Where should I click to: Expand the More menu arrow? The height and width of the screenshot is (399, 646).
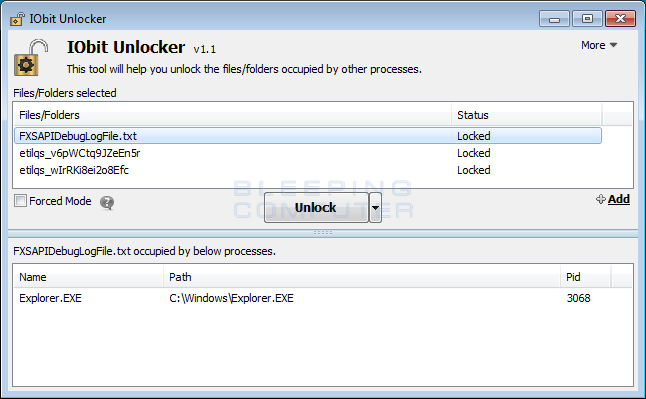tap(613, 45)
